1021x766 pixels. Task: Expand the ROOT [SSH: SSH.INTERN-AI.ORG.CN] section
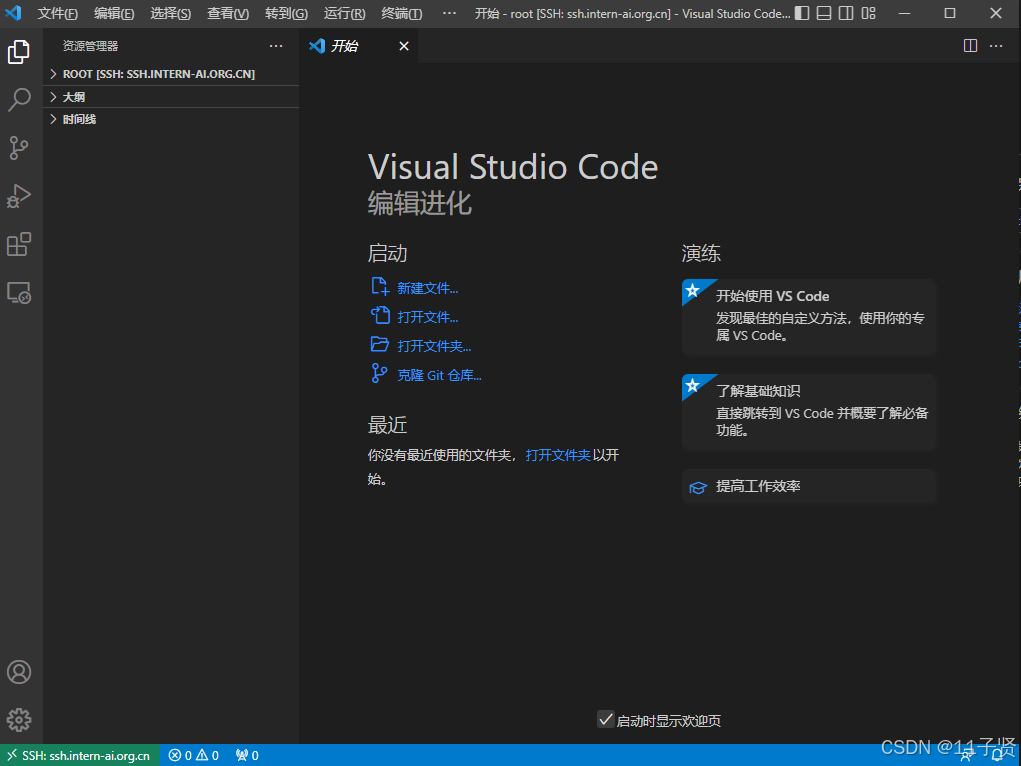pyautogui.click(x=171, y=74)
